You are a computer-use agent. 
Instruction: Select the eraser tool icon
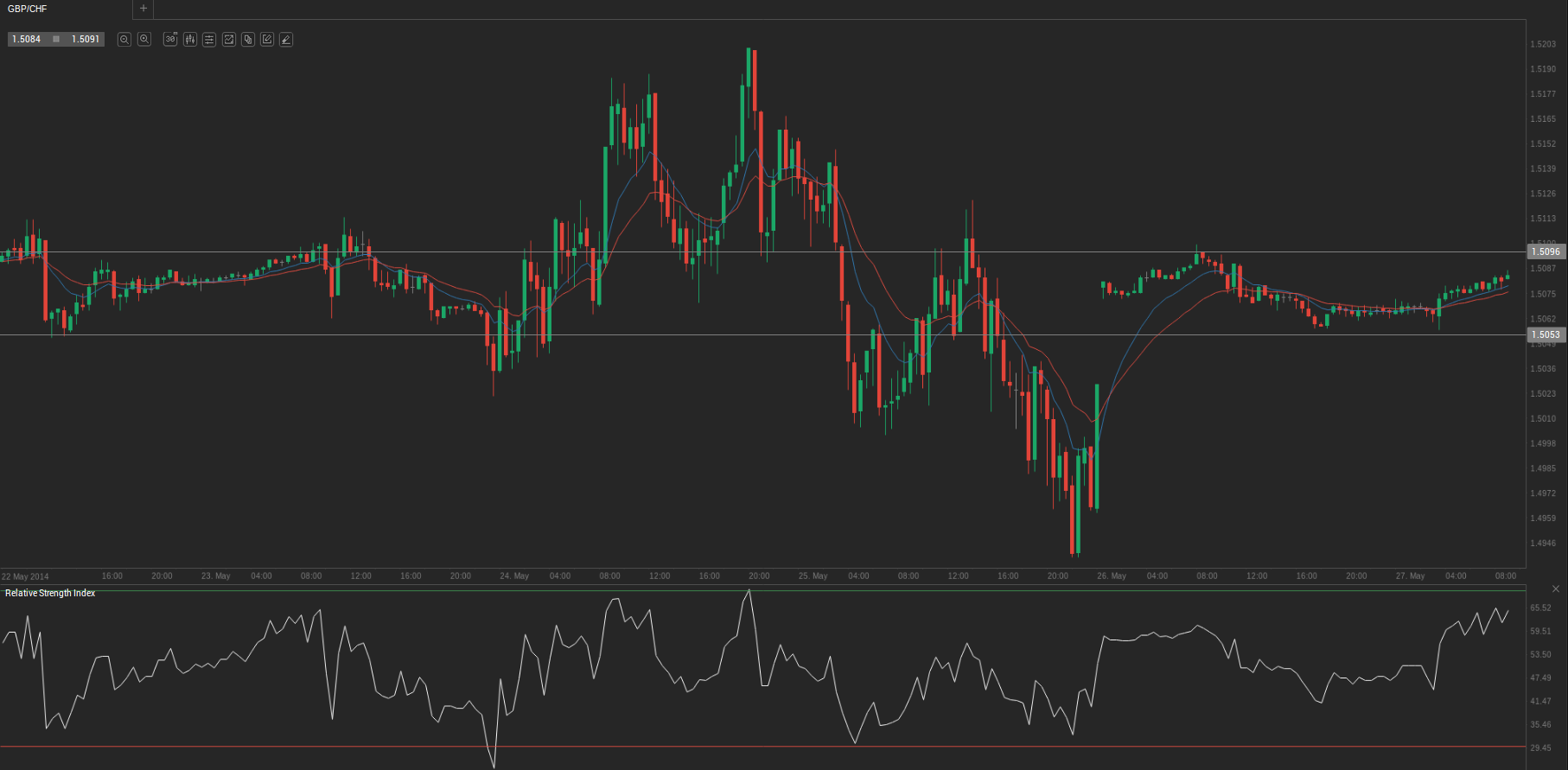point(286,40)
